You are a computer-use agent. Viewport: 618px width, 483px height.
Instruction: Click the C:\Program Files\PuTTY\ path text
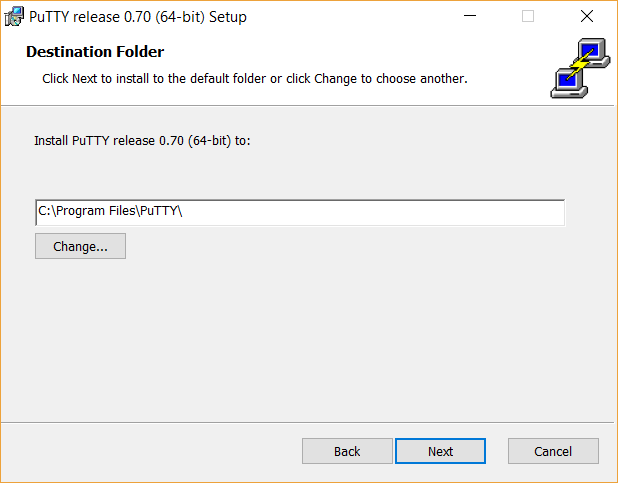pyautogui.click(x=110, y=212)
